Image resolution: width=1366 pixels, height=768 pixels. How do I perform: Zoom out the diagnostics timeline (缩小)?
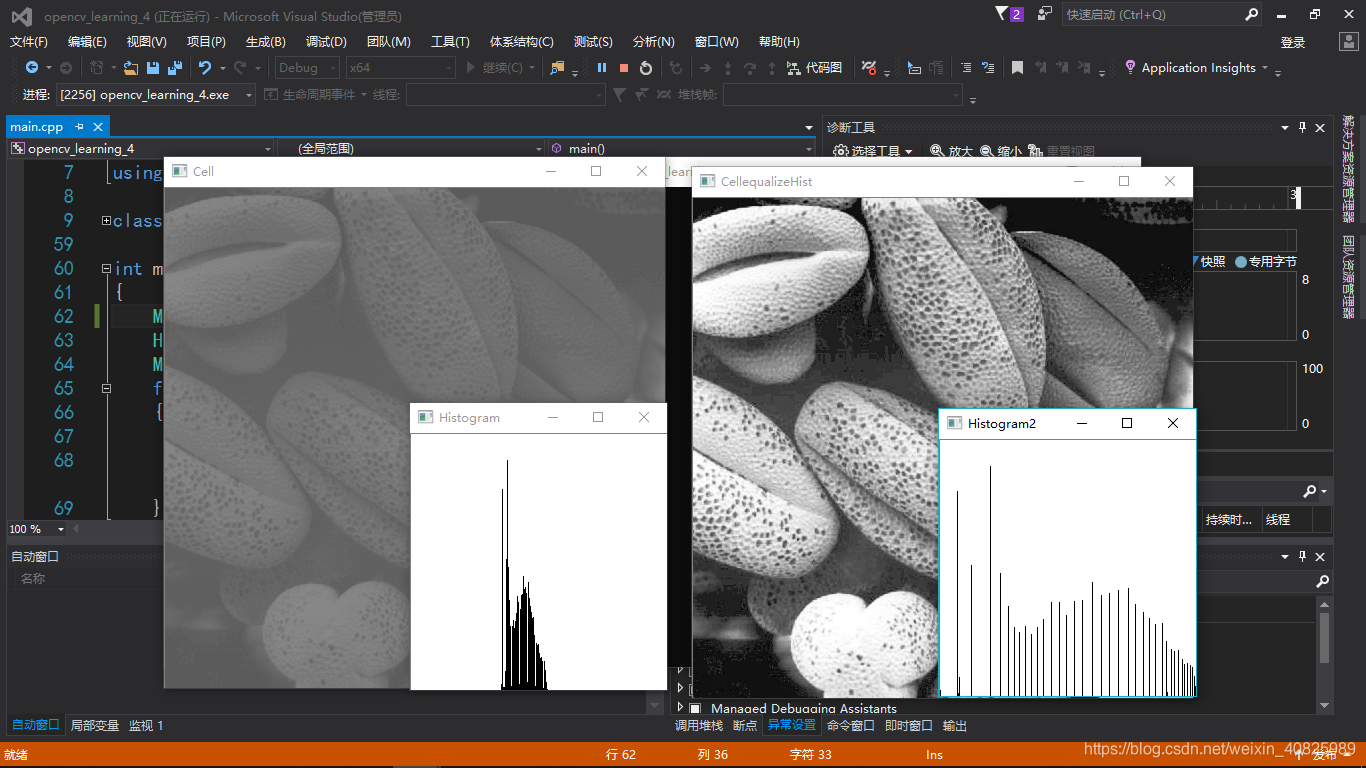[1001, 151]
